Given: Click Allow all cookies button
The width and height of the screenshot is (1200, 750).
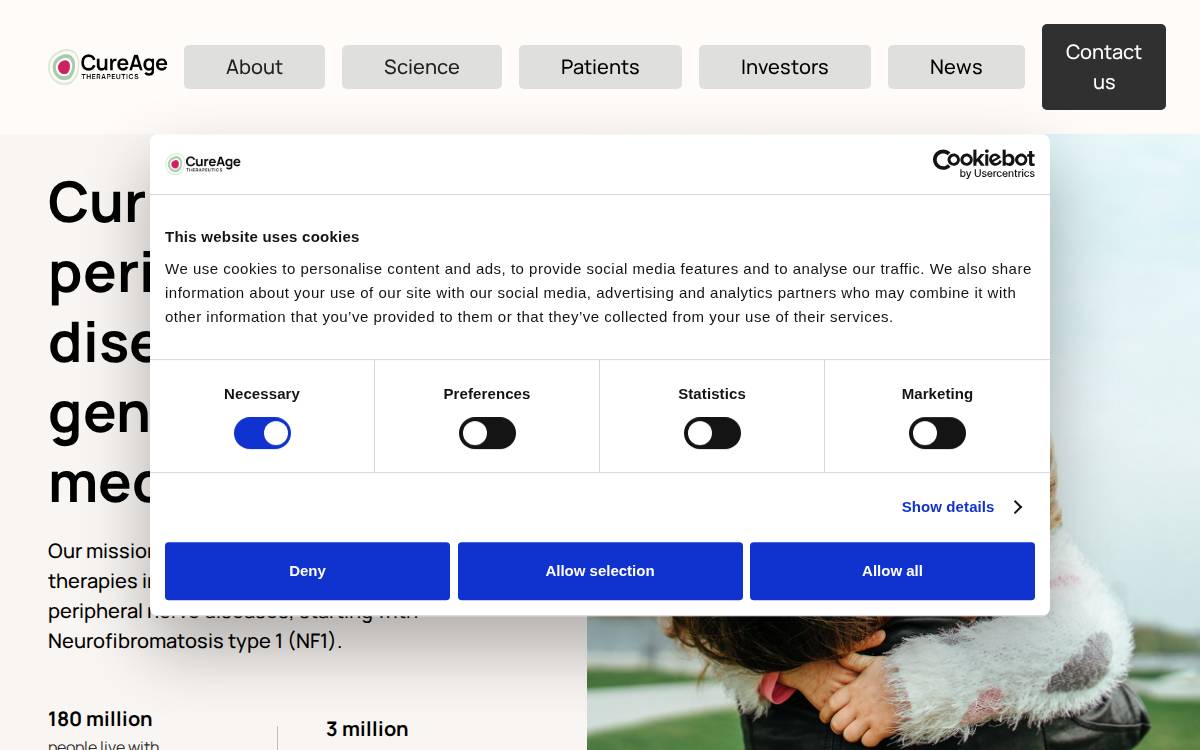Looking at the screenshot, I should 892,571.
